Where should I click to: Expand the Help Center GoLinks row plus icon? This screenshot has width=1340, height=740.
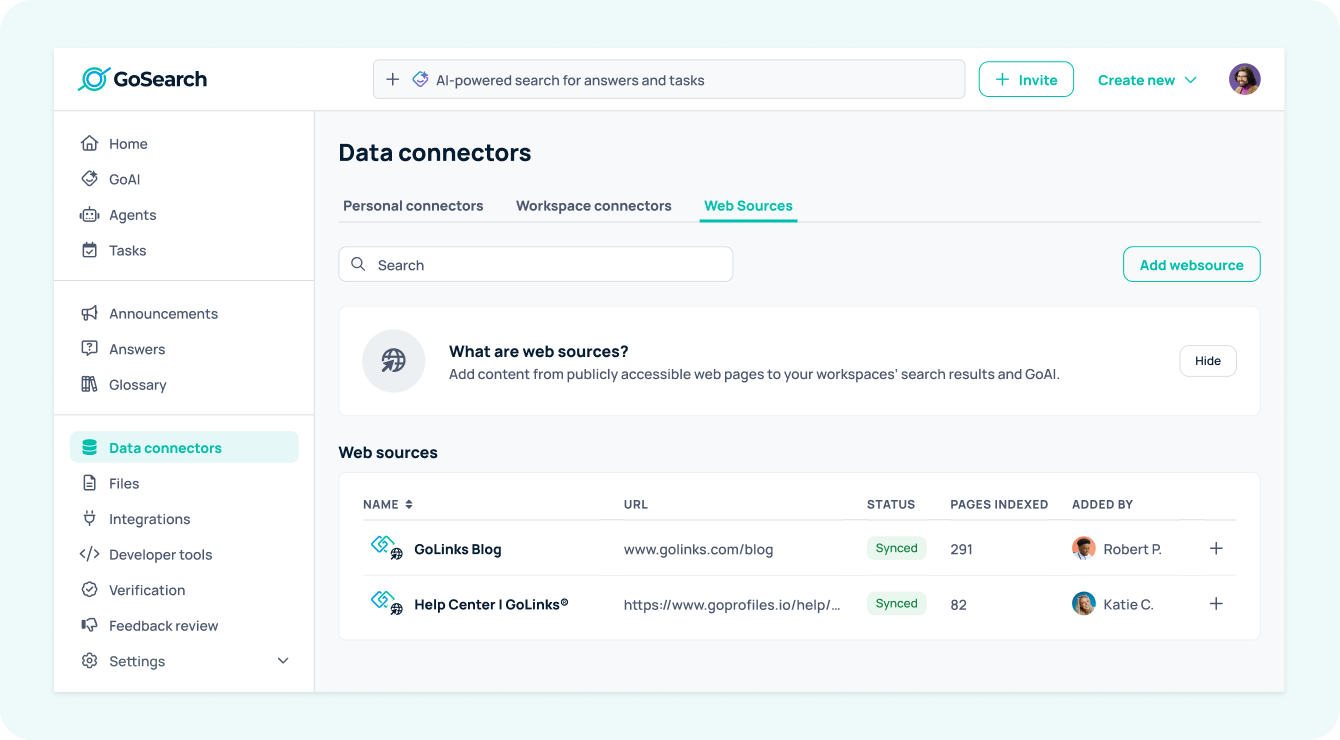click(1216, 603)
